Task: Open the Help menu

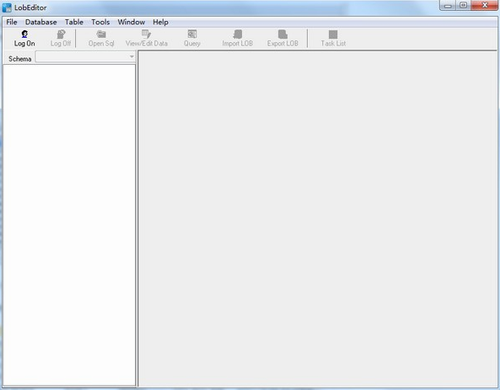Action: 160,22
